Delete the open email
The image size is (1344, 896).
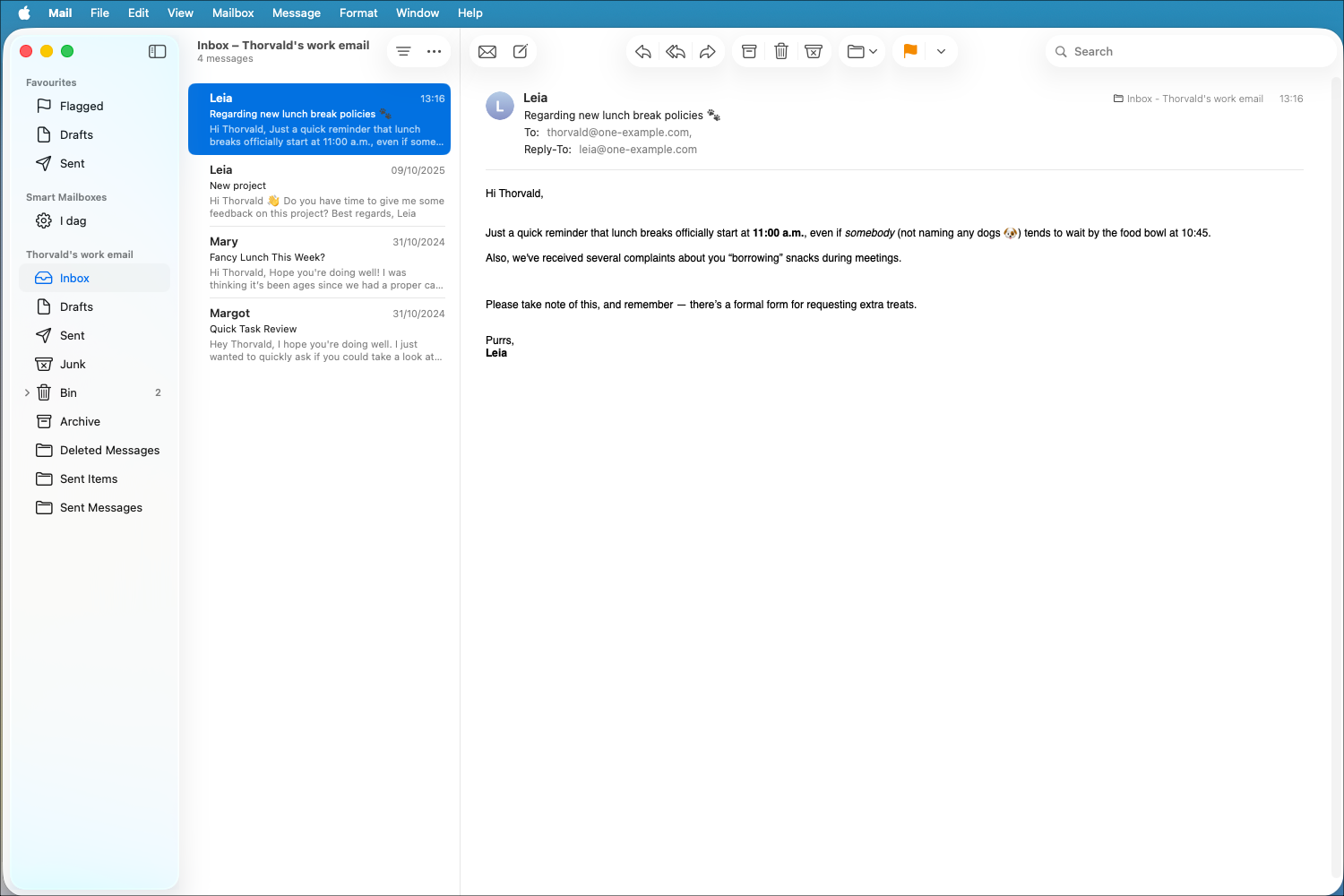click(x=780, y=51)
